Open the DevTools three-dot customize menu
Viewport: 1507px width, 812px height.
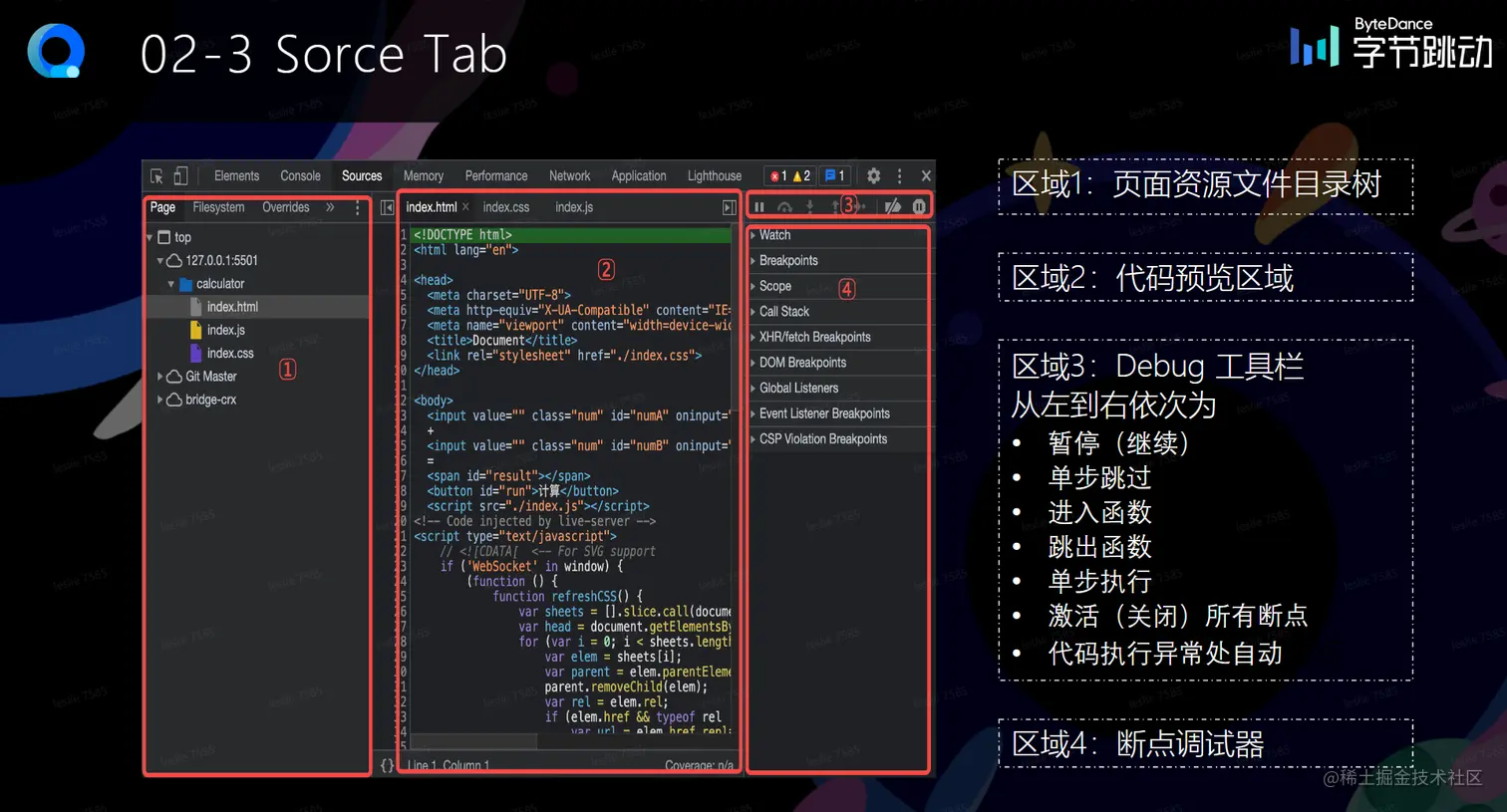[899, 176]
